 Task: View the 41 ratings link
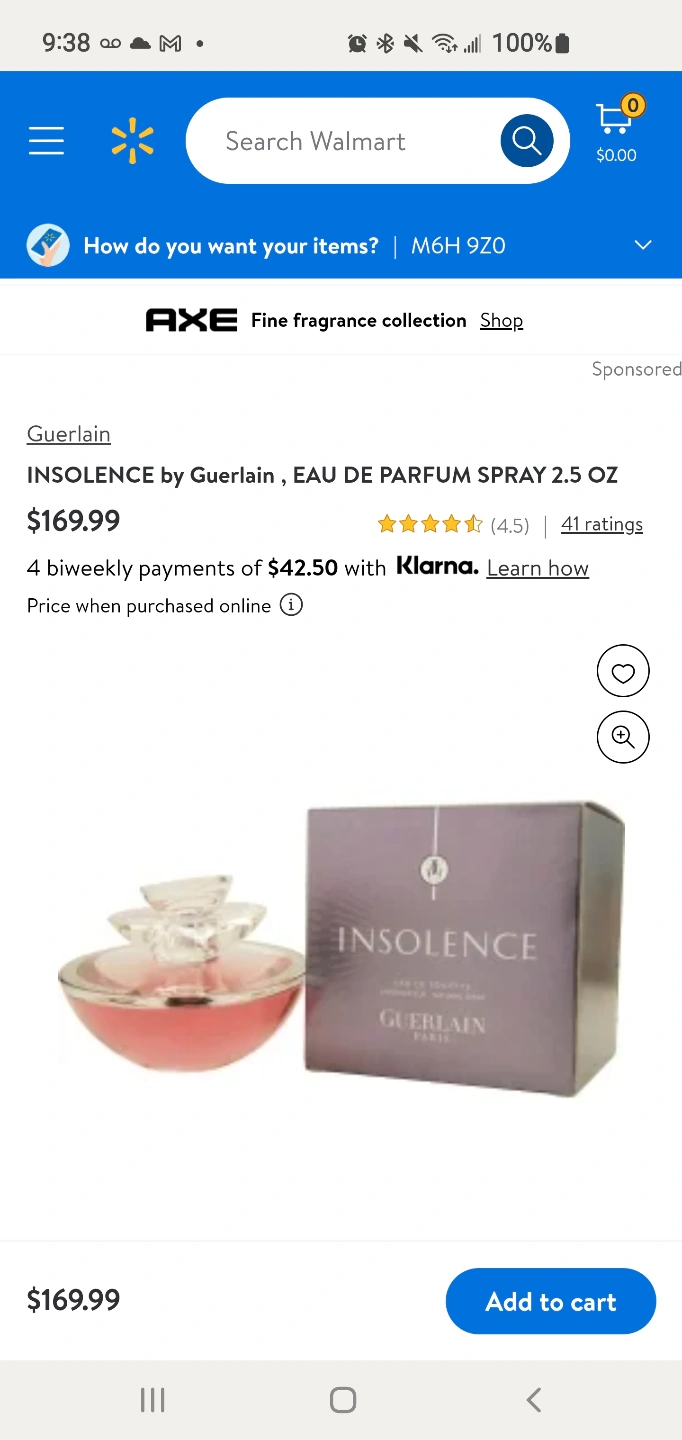602,524
